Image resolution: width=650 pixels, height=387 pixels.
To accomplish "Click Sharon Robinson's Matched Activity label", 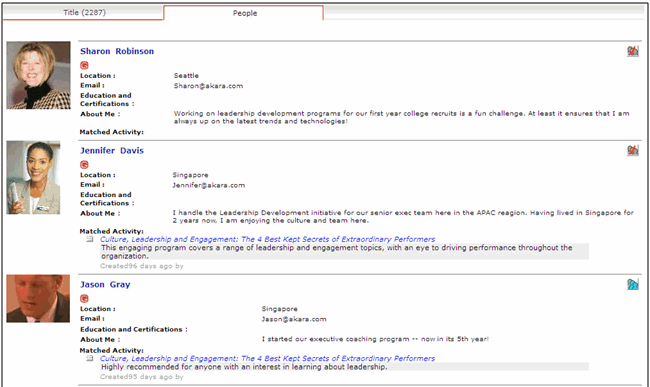I will click(112, 132).
